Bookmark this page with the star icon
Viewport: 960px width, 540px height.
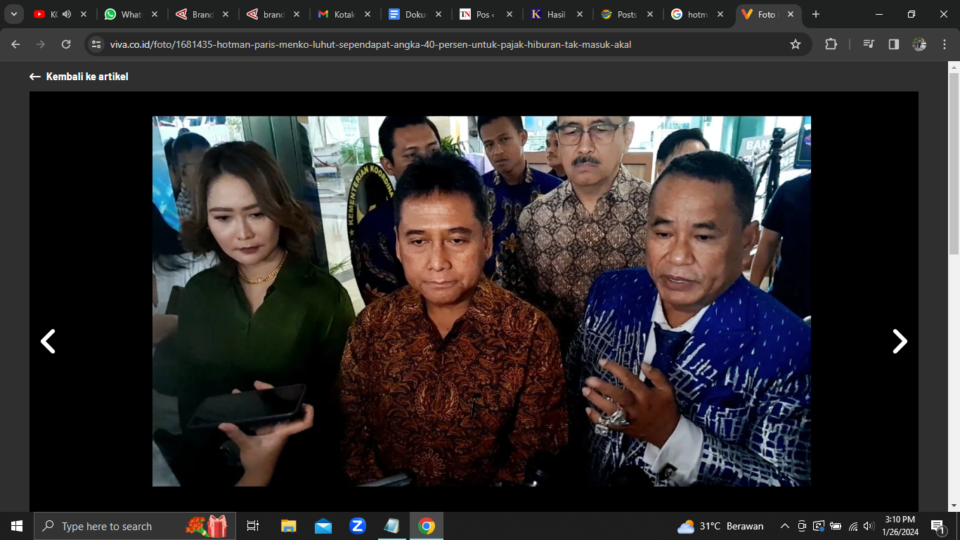tap(795, 44)
